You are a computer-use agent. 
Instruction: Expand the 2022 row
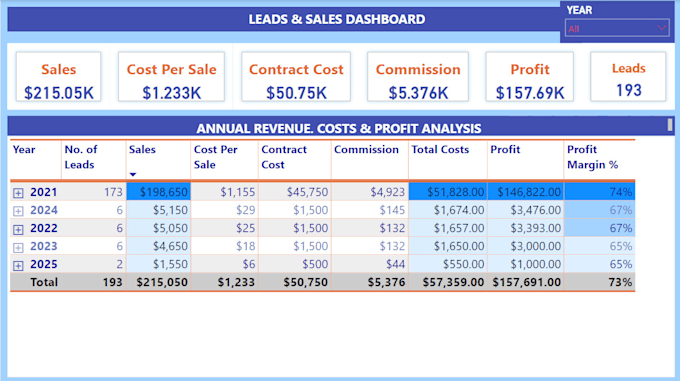[18, 229]
